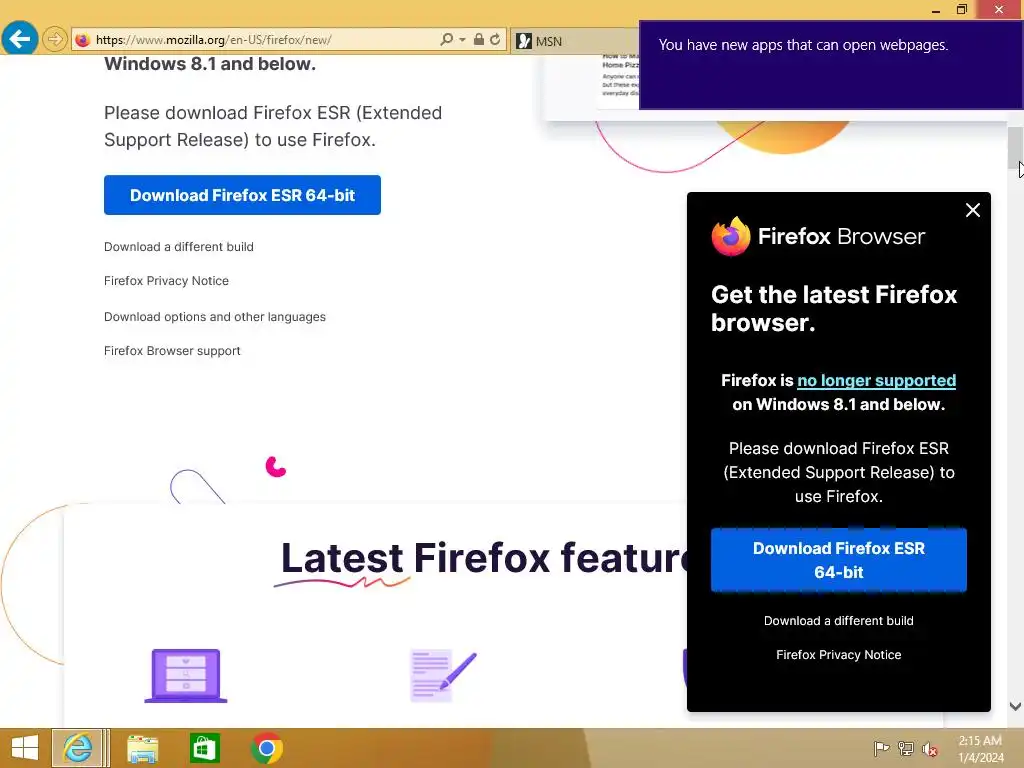Click the Download Firefox ESR 64-bit page button
The width and height of the screenshot is (1024, 768).
coord(242,195)
